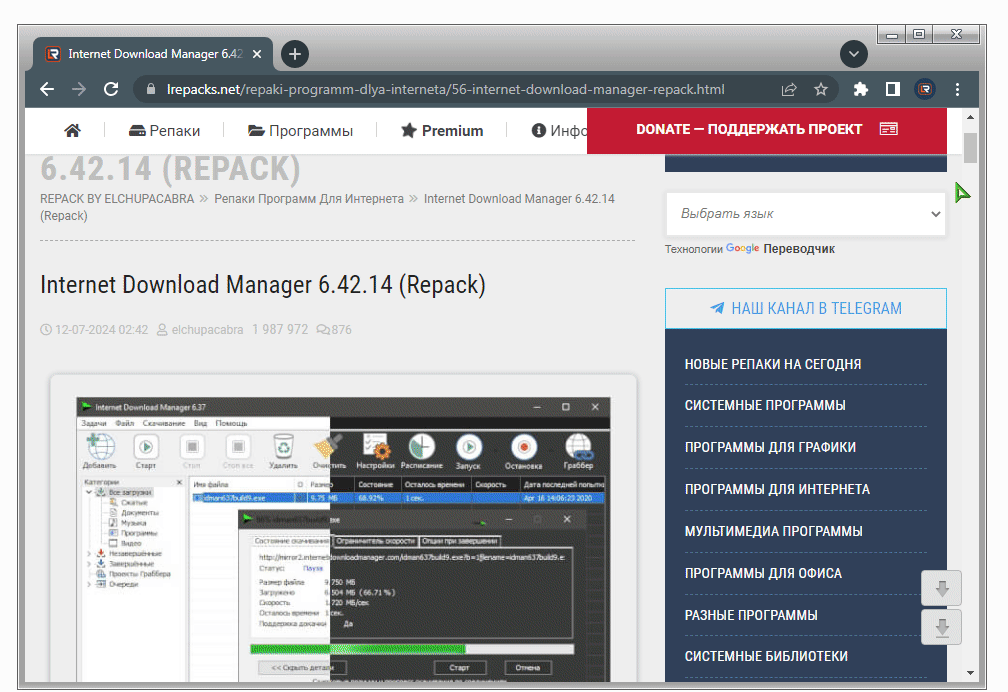This screenshot has height=692, width=1008.
Task: Follow the REPACK BY ELCHUPACABRA breadcrumb
Action: (117, 199)
